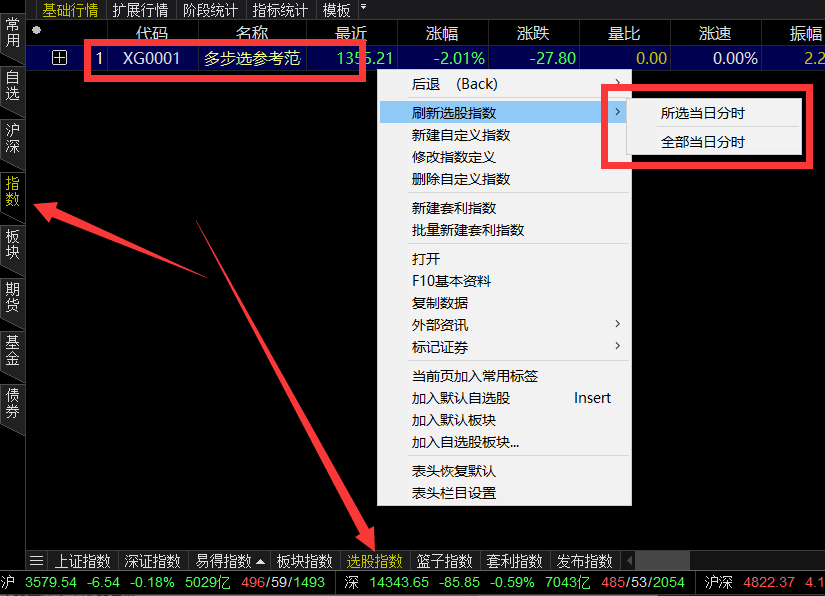Click 沪 index value 3579.54 in status bar
Image resolution: width=825 pixels, height=596 pixels.
click(51, 583)
